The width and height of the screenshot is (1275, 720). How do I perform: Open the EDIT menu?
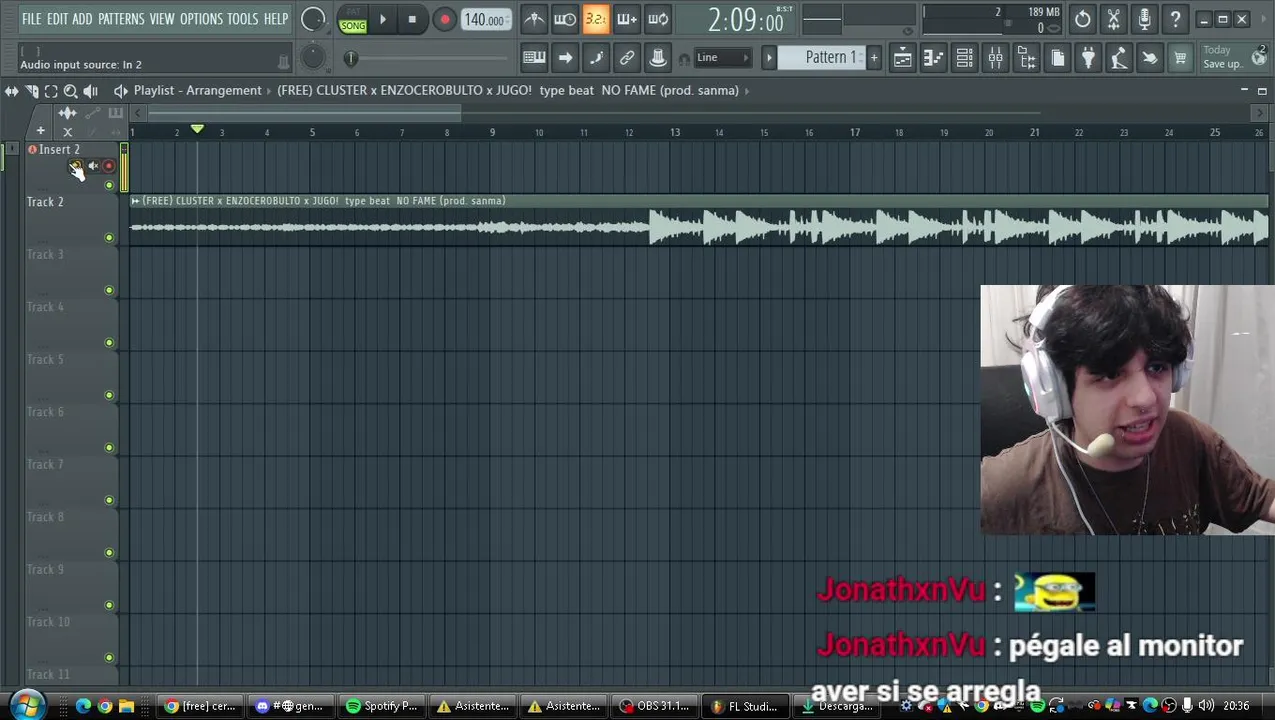pos(57,19)
